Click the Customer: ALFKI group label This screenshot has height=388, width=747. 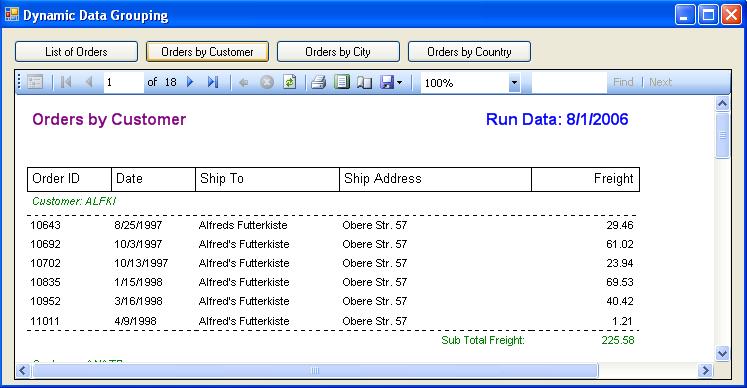[74, 201]
